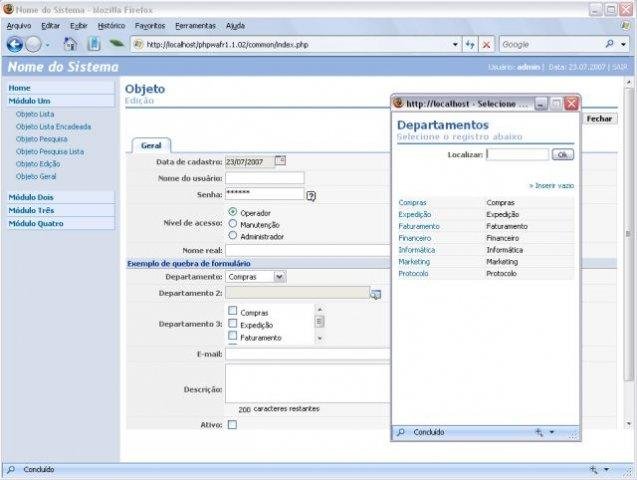Open the Departamento dropdown showing Compras

tap(256, 277)
